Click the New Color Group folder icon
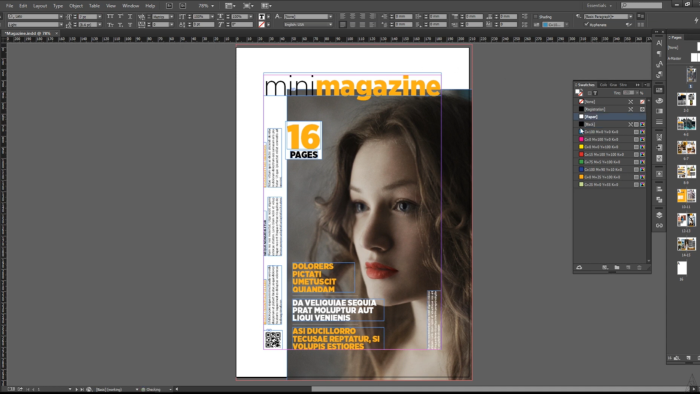Image resolution: width=700 pixels, height=394 pixels. click(x=617, y=267)
